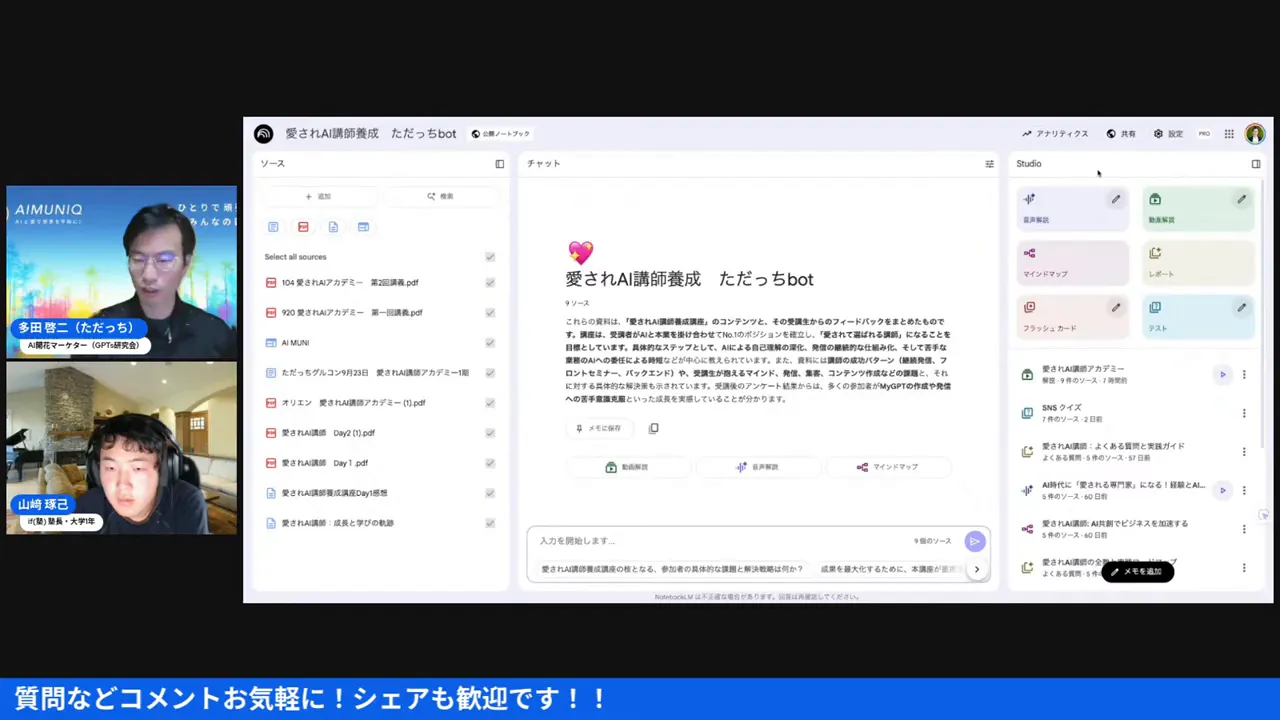Collapse the Studio panel with its sidebar icon
Viewport: 1280px width, 720px height.
click(x=1256, y=164)
